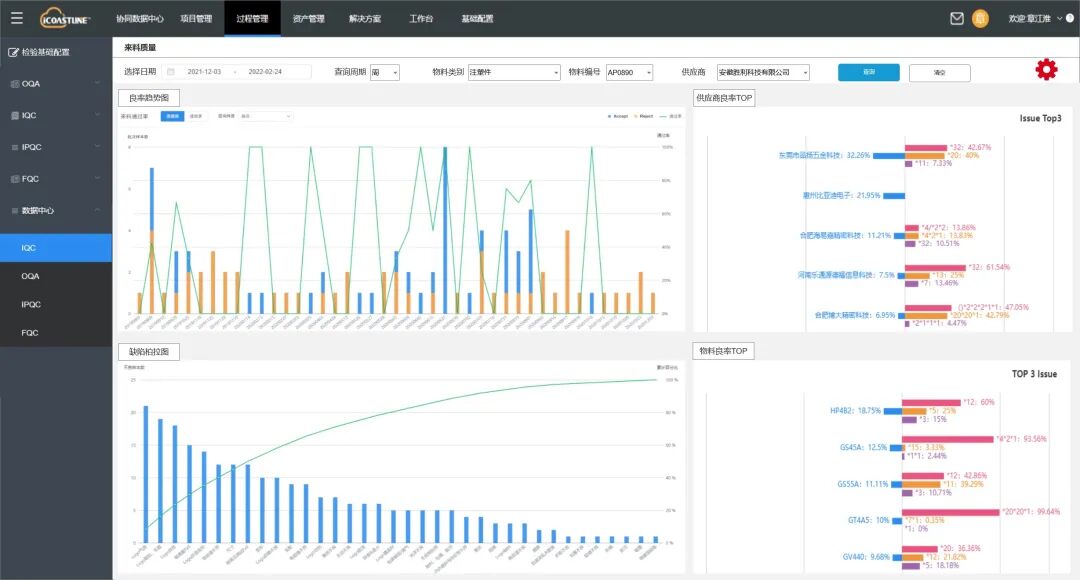The width and height of the screenshot is (1080, 580).
Task: Toggle the Reject legend item
Action: click(643, 116)
